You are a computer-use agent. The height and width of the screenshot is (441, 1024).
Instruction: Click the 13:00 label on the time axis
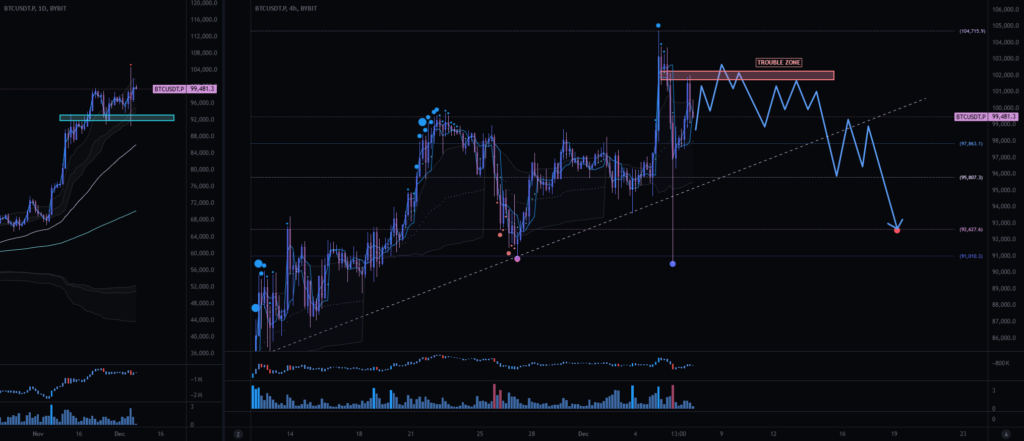coord(676,435)
